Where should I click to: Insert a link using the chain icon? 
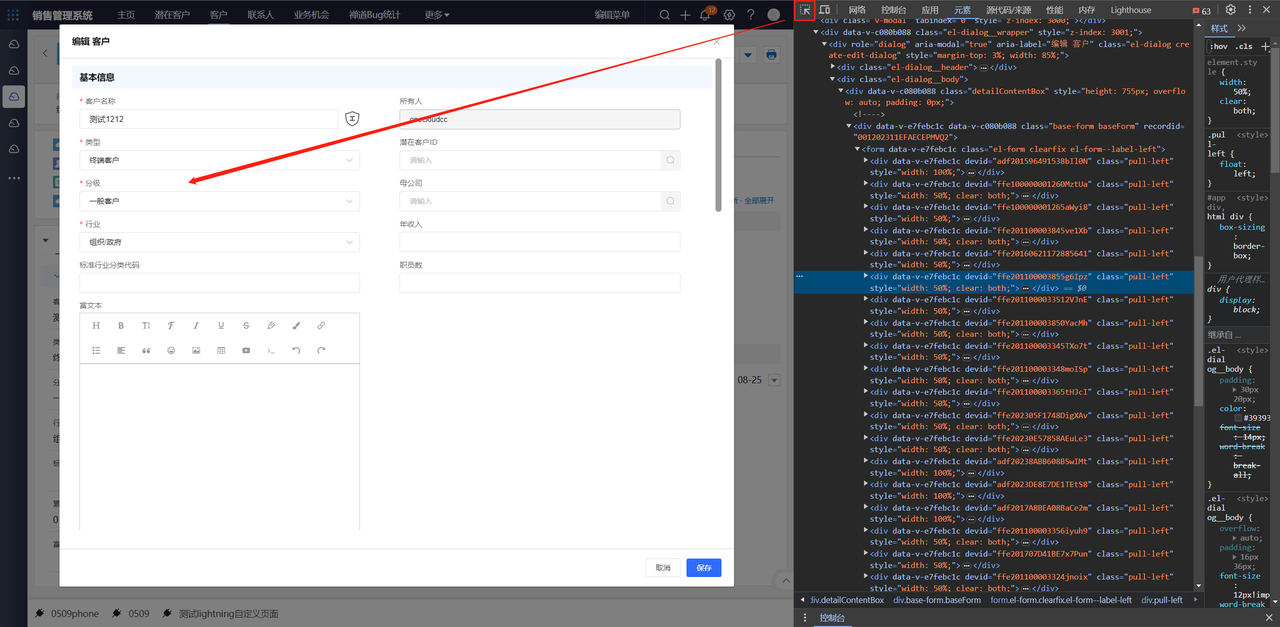tap(321, 326)
